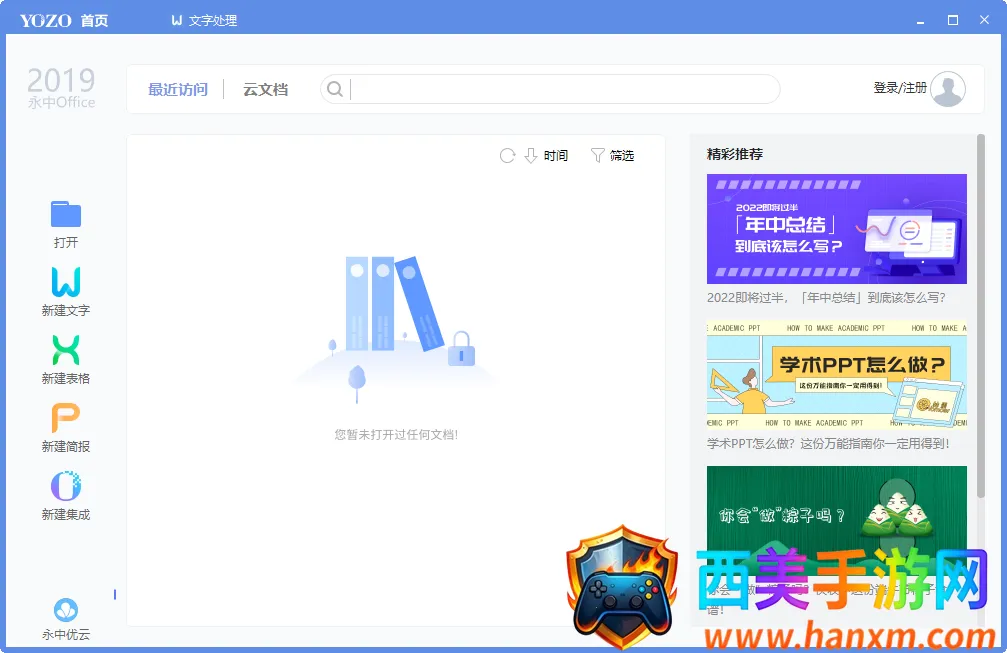Create a new document with 新建文字

(66, 282)
